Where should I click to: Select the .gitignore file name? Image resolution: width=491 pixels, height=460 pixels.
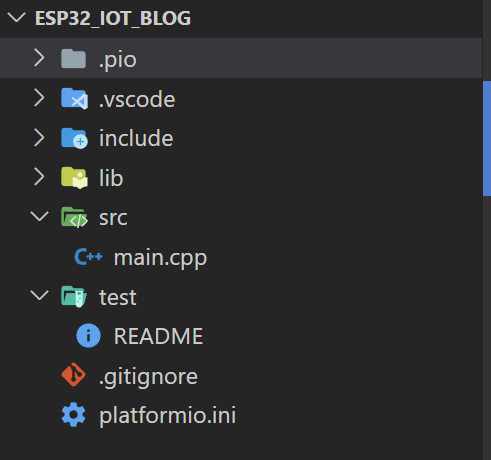pos(148,377)
